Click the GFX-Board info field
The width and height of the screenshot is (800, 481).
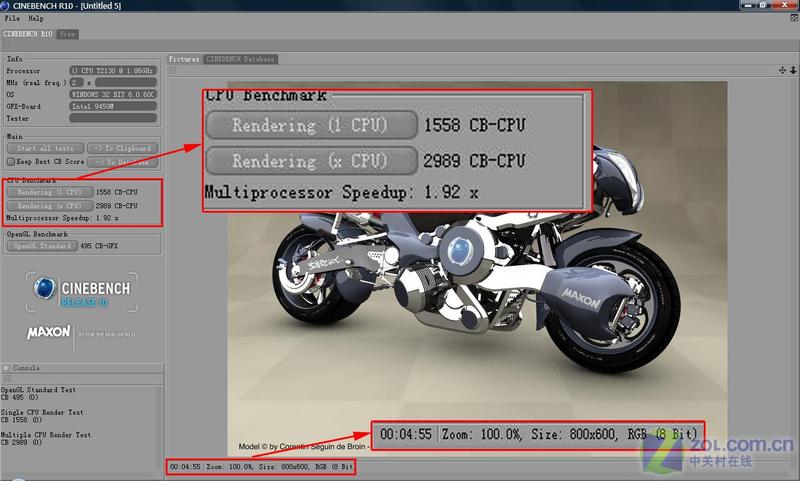(113, 106)
